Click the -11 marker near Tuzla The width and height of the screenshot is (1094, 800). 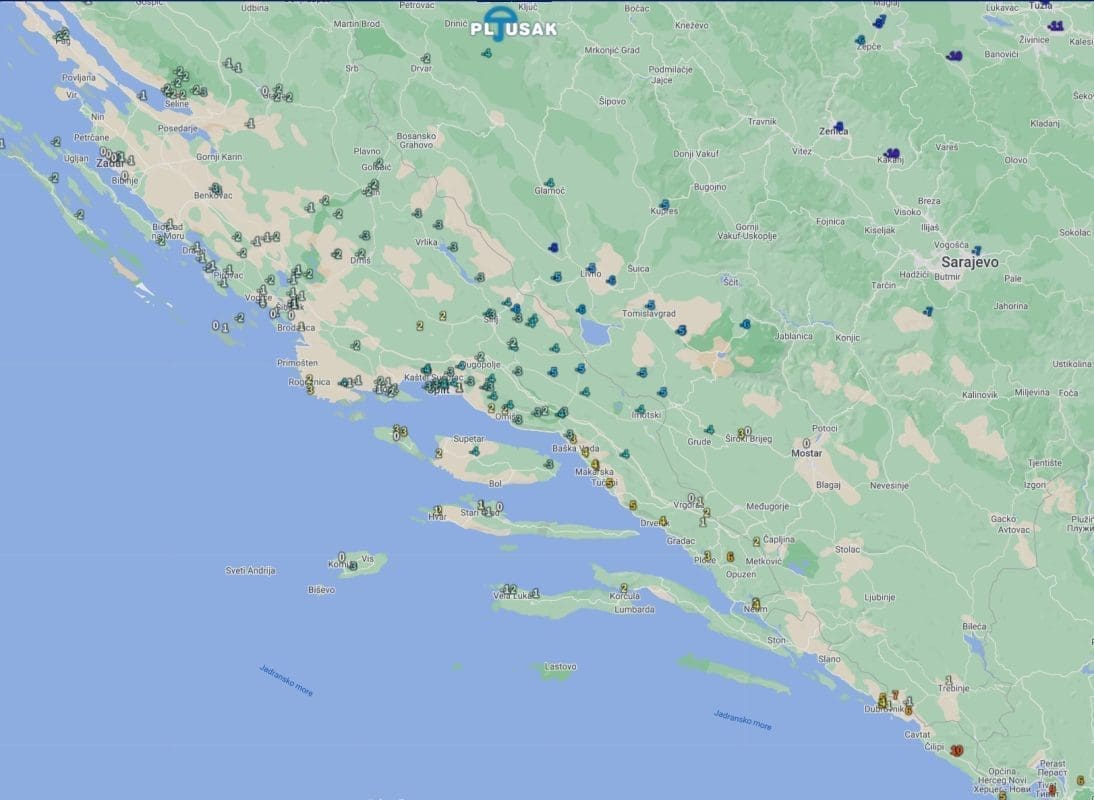pyautogui.click(x=1055, y=25)
